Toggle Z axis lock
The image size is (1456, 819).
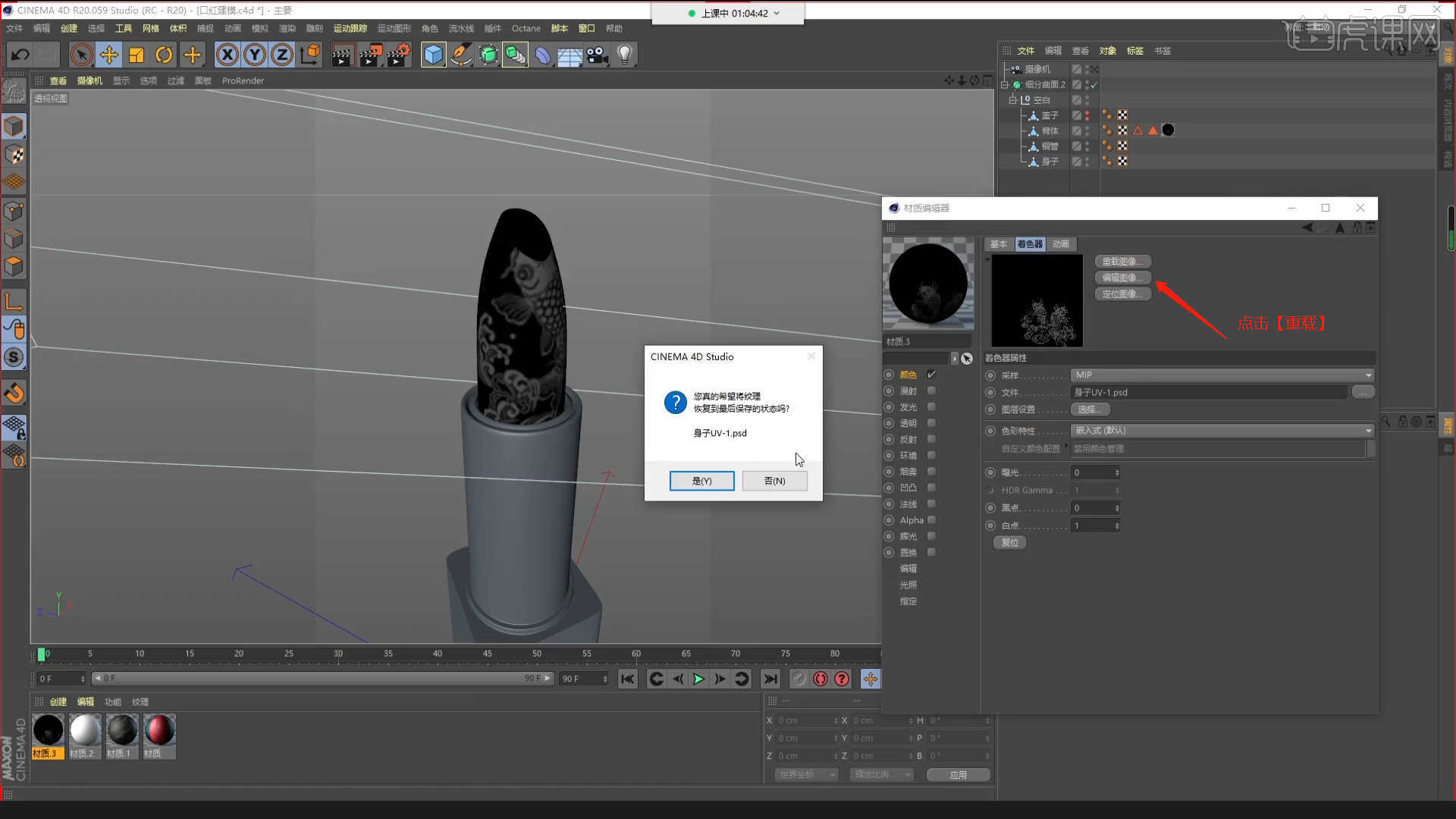(282, 55)
